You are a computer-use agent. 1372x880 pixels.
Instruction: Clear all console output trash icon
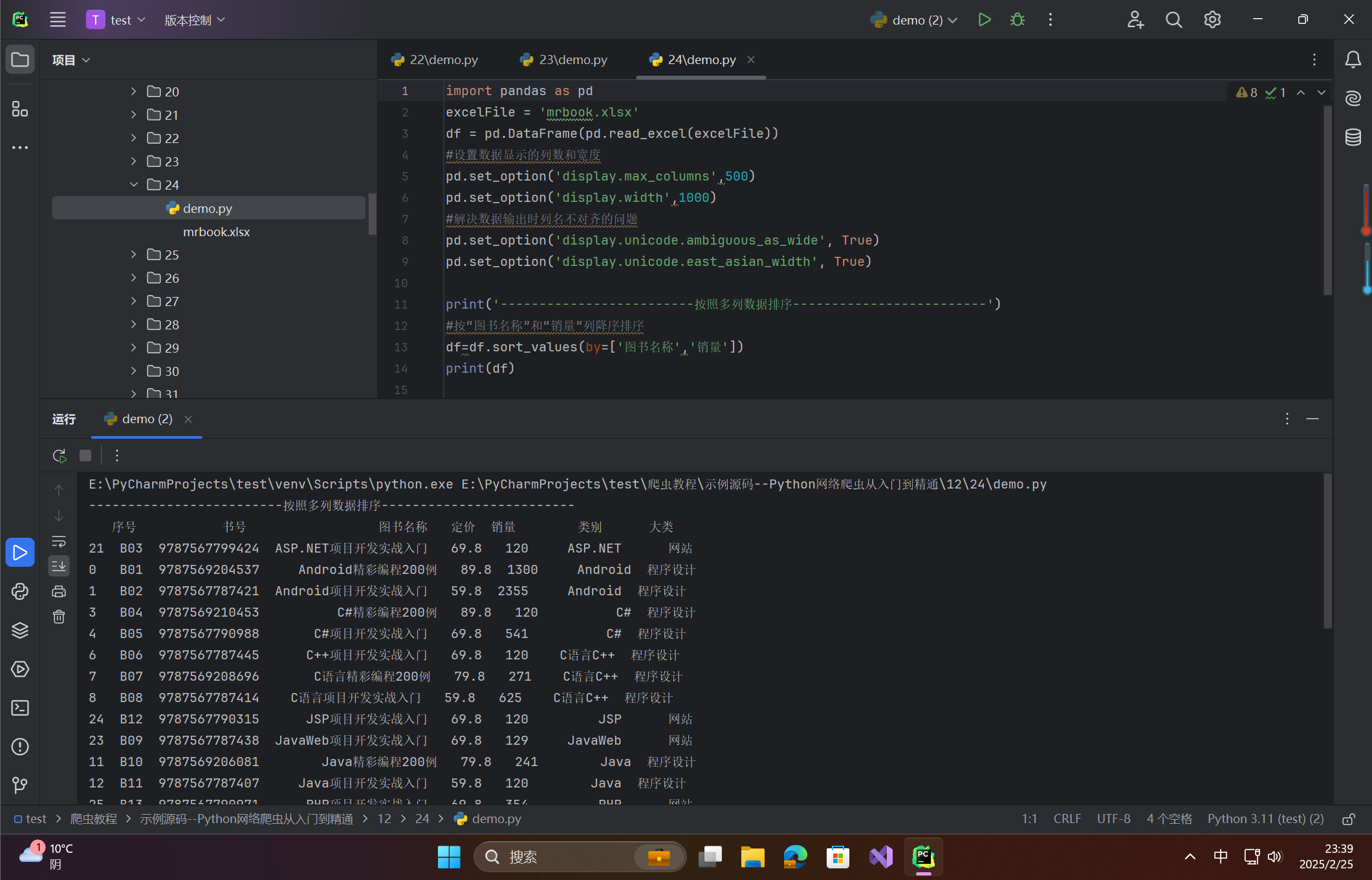click(x=59, y=617)
